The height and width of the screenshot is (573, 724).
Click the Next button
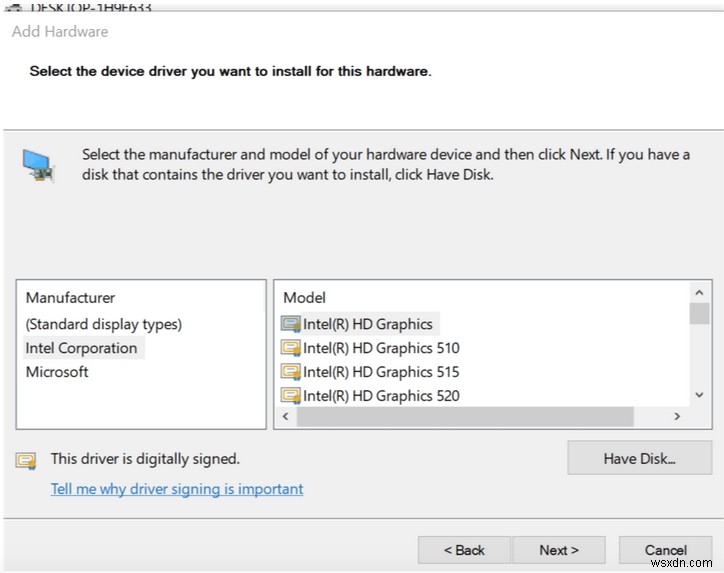(x=559, y=550)
